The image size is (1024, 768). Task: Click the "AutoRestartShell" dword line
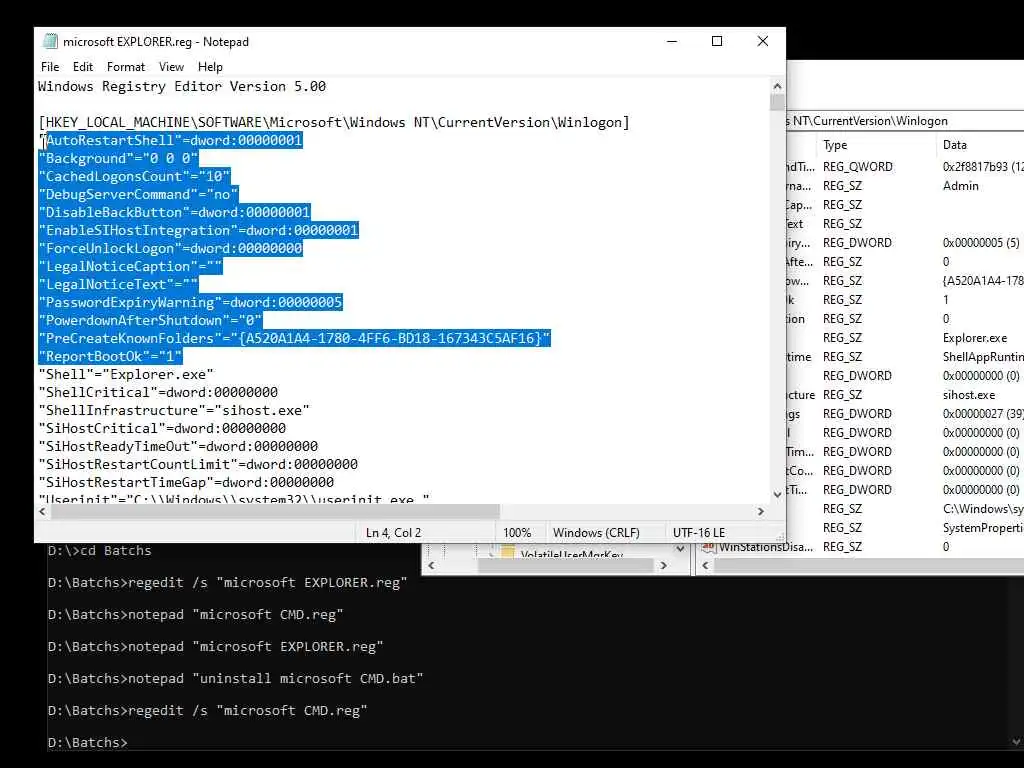(x=170, y=140)
